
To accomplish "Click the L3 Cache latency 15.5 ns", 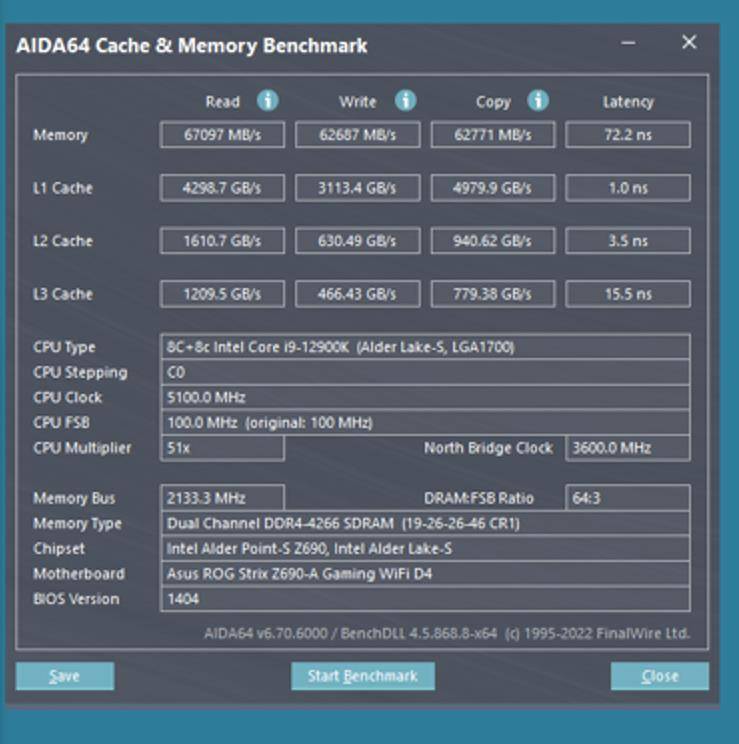I will click(x=628, y=294).
